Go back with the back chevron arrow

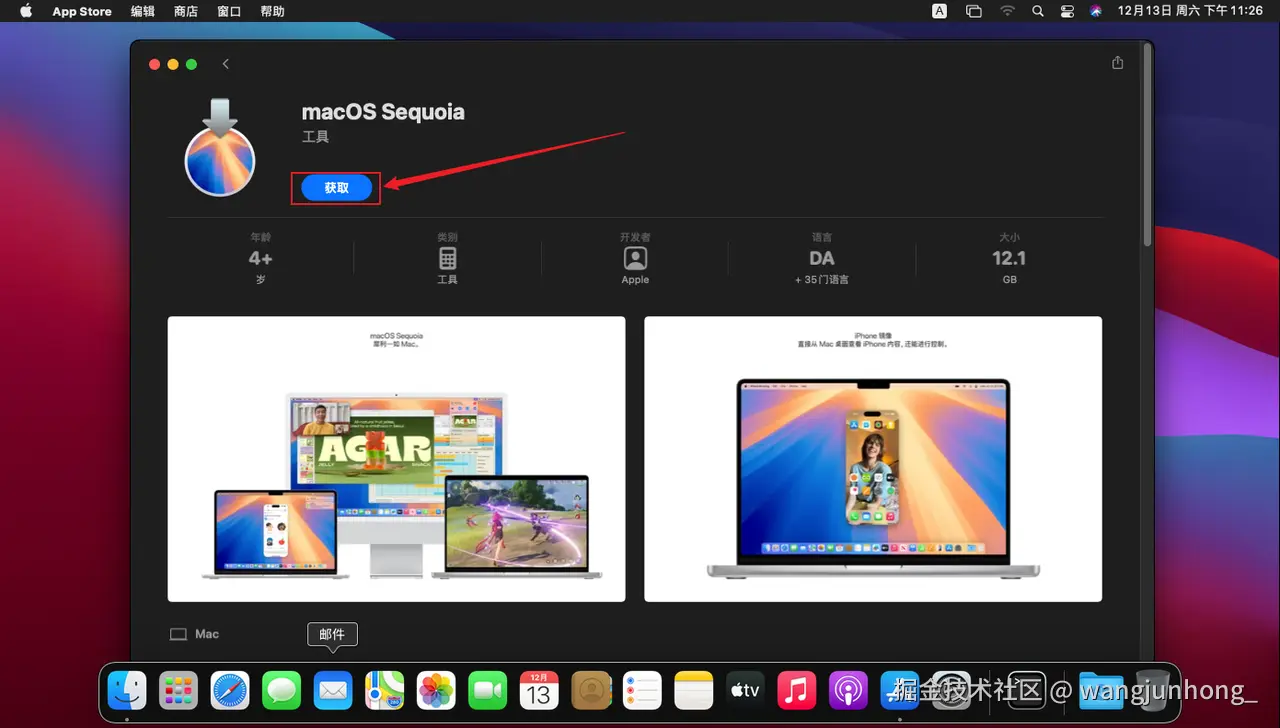coord(226,64)
